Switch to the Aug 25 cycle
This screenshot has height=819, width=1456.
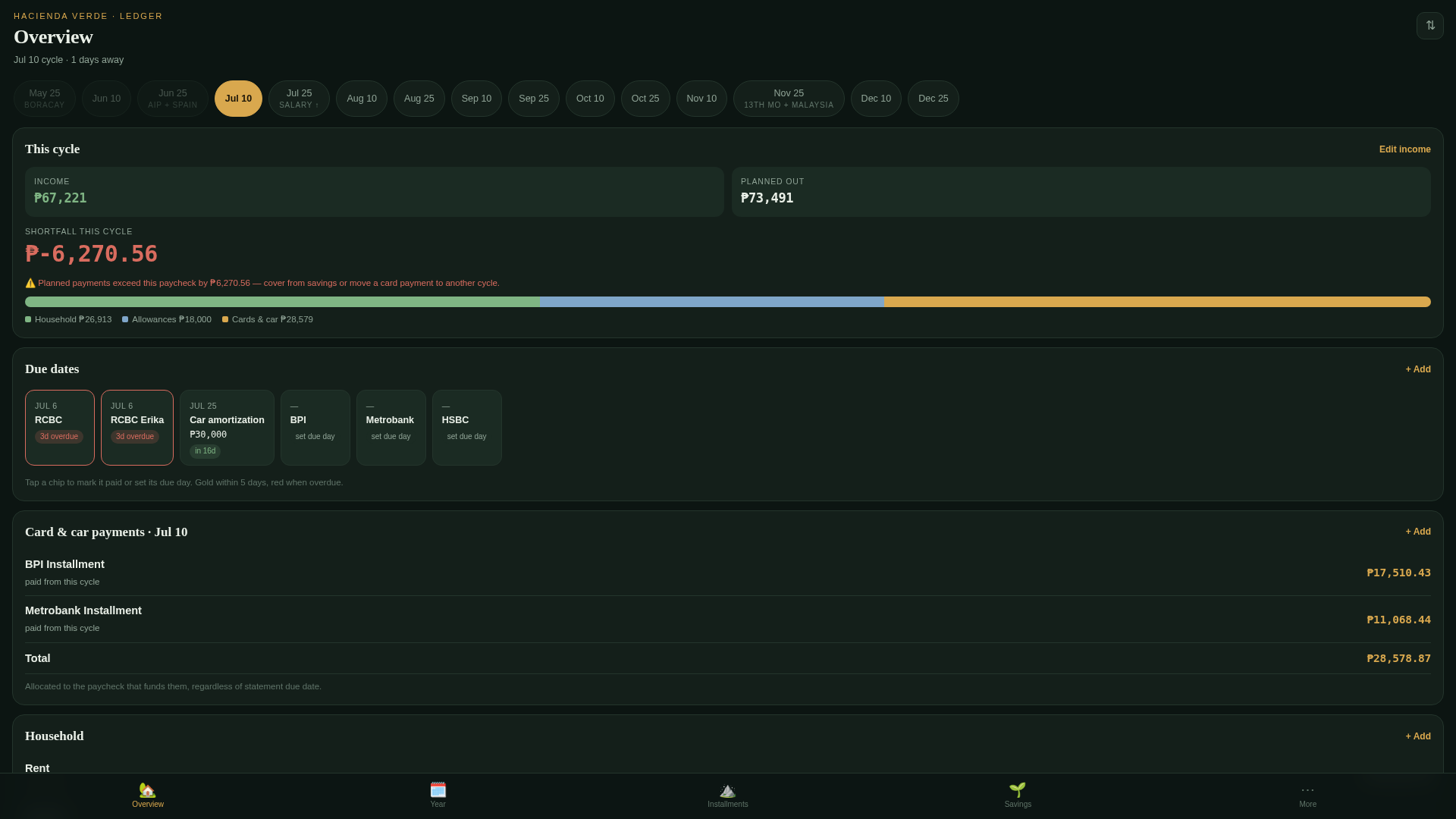click(x=419, y=99)
